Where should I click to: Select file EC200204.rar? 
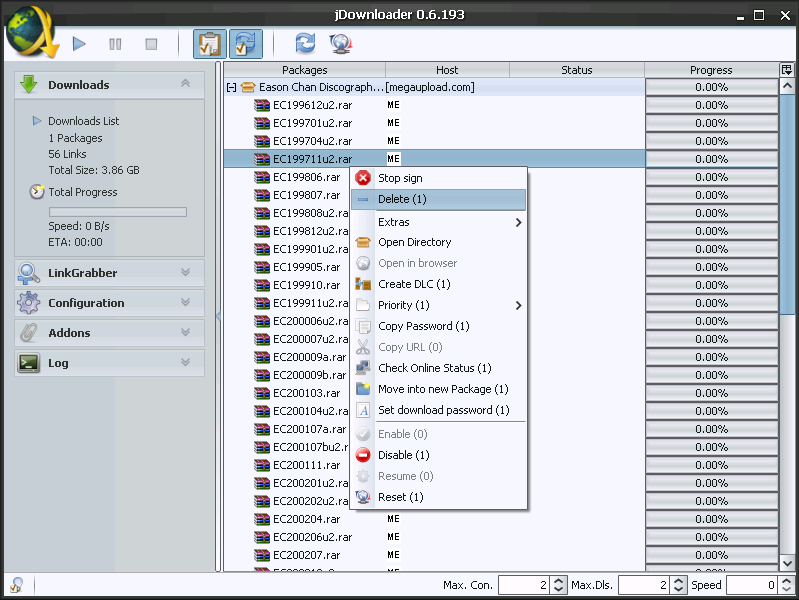pyautogui.click(x=306, y=519)
